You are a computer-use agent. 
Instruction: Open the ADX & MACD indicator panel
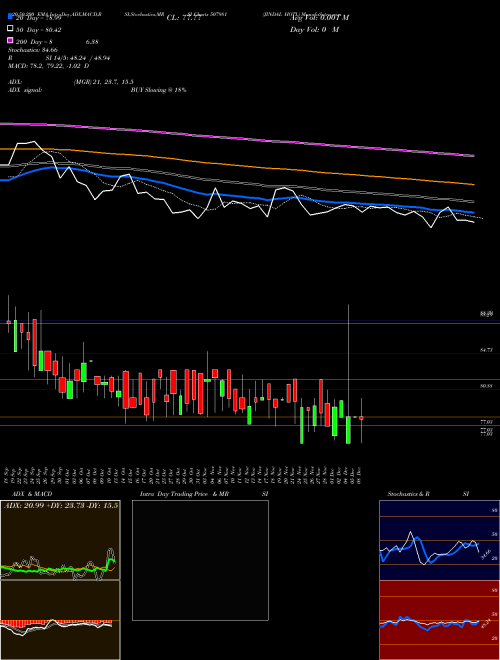tap(60, 580)
